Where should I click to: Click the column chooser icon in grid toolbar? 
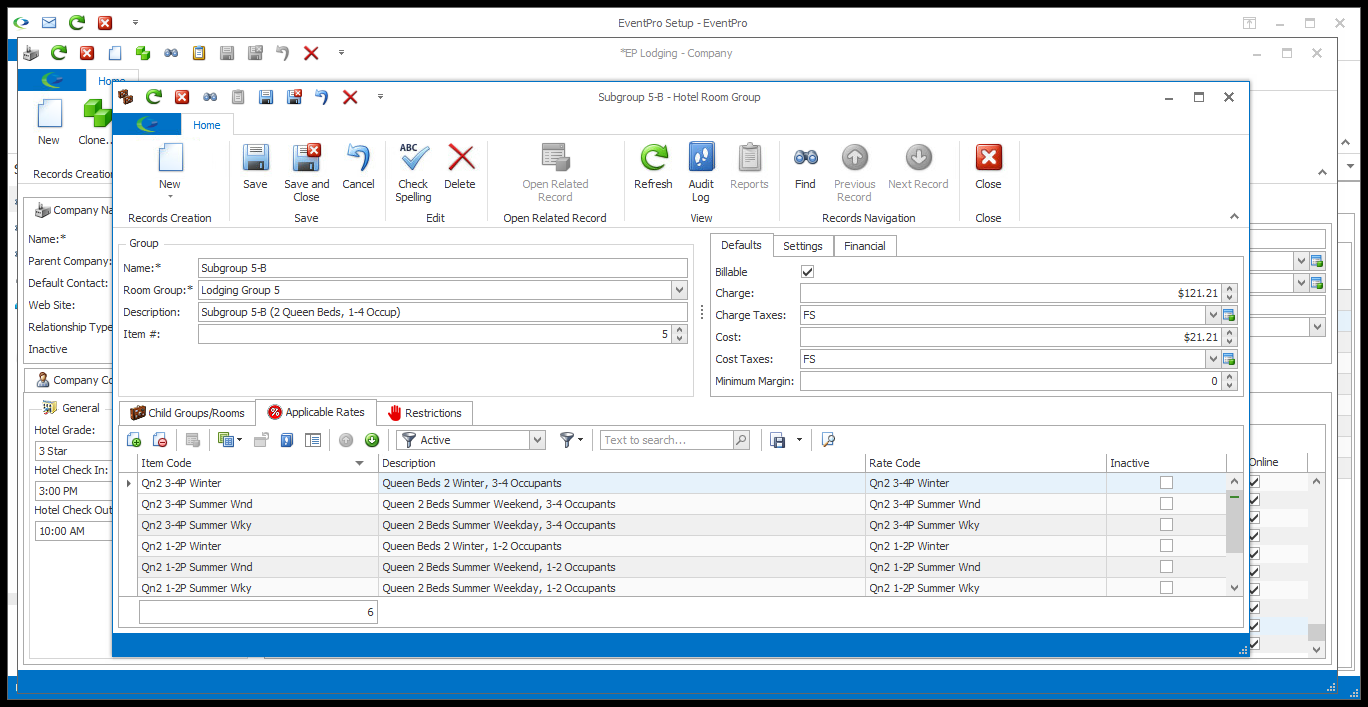(313, 440)
